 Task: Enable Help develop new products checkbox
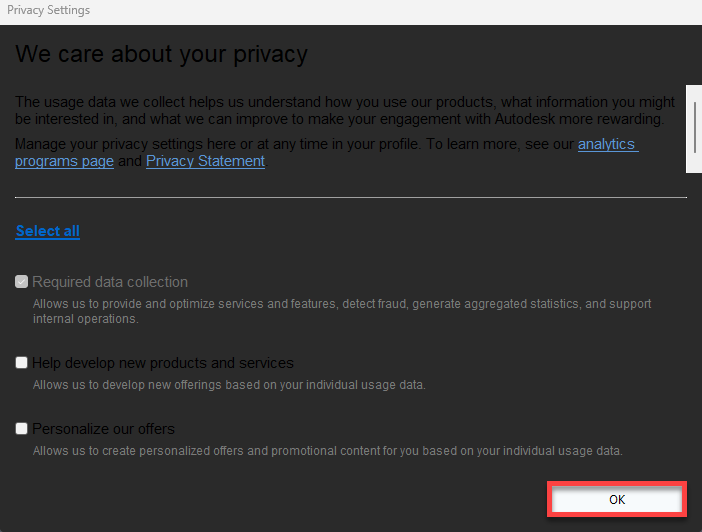[22, 363]
